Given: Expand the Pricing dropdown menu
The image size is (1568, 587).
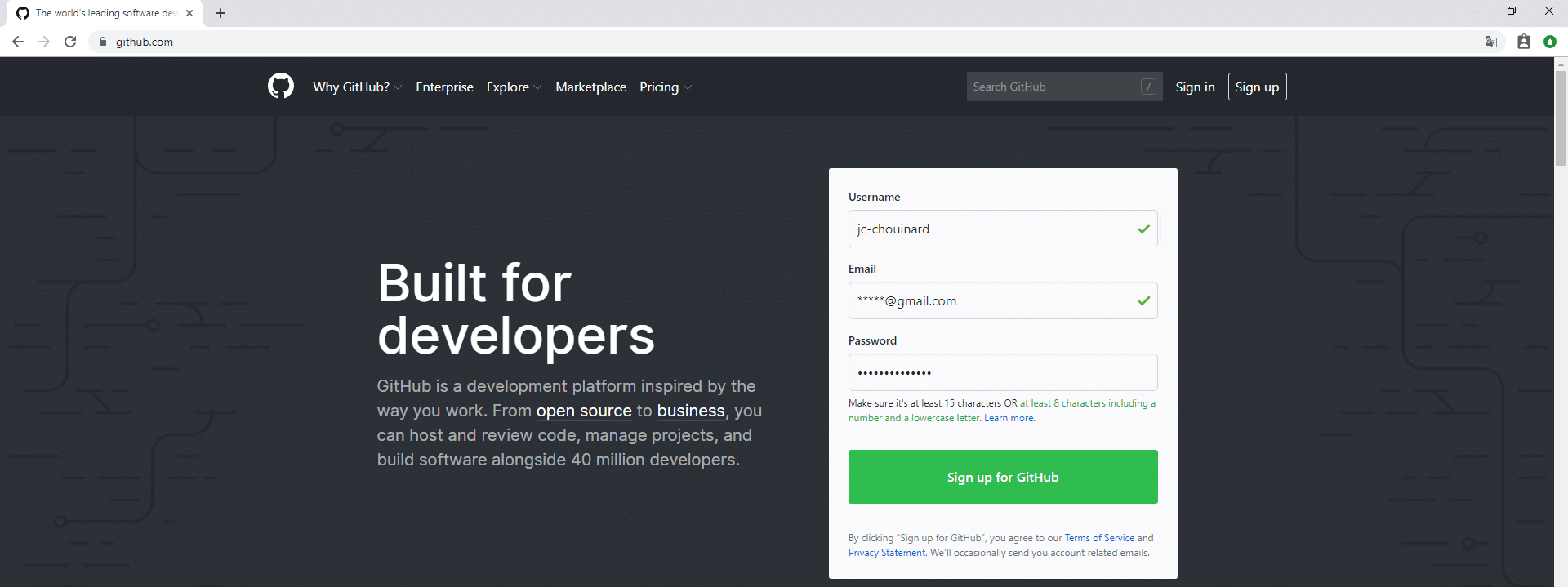Looking at the screenshot, I should pos(665,87).
